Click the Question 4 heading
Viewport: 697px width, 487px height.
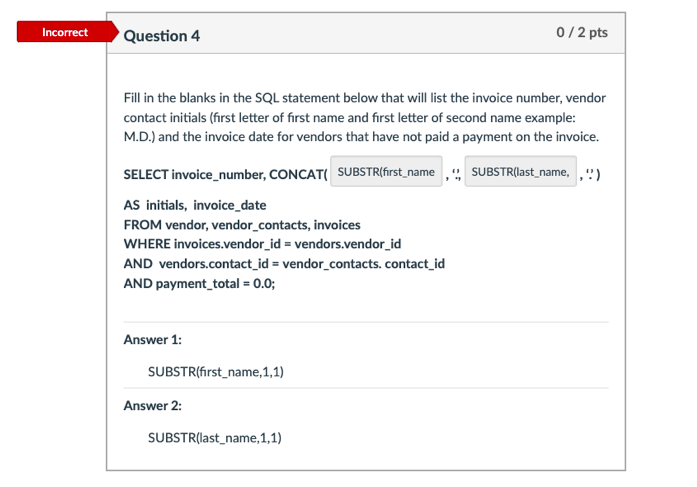coord(162,36)
